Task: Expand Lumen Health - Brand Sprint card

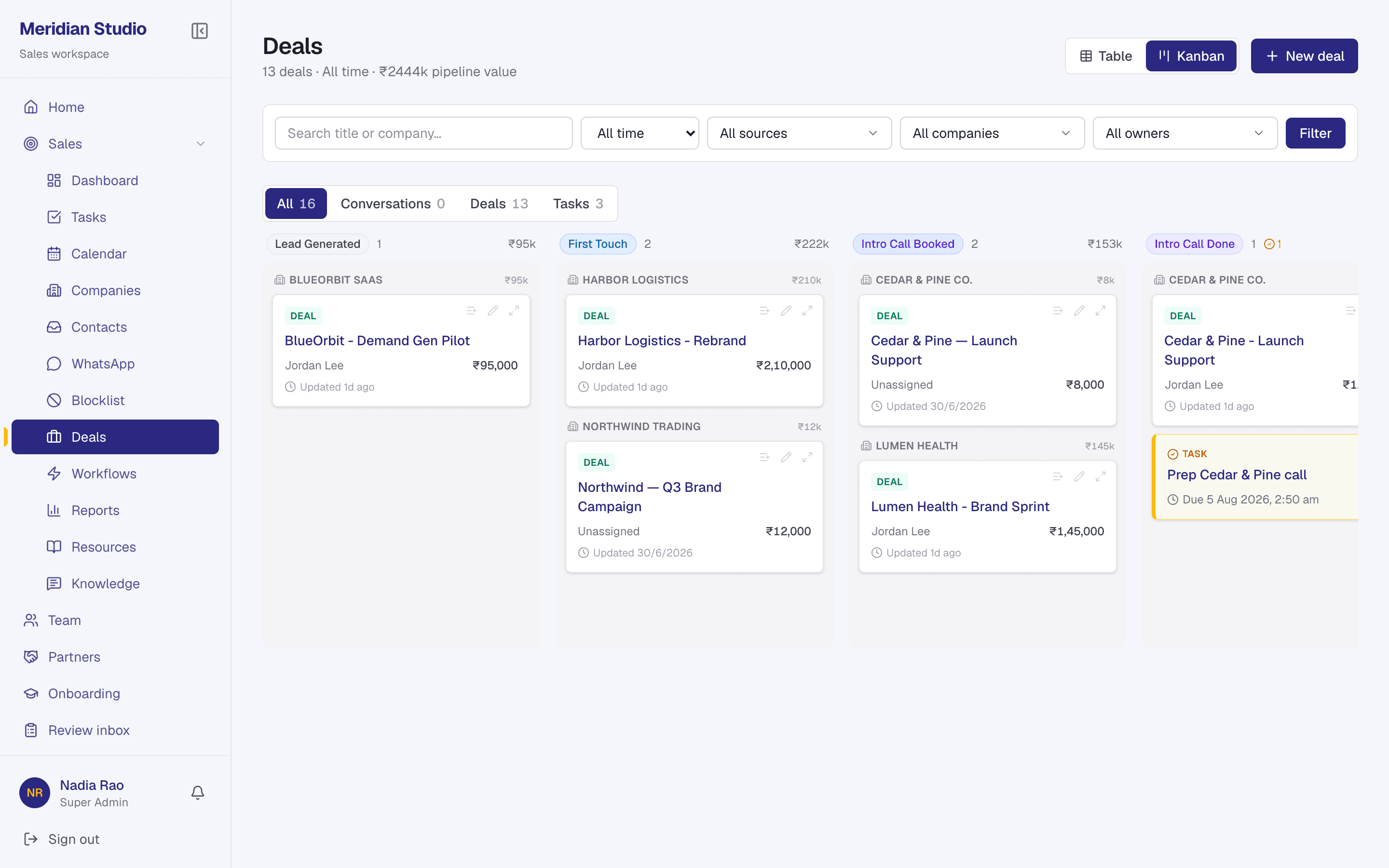Action: [1100, 476]
